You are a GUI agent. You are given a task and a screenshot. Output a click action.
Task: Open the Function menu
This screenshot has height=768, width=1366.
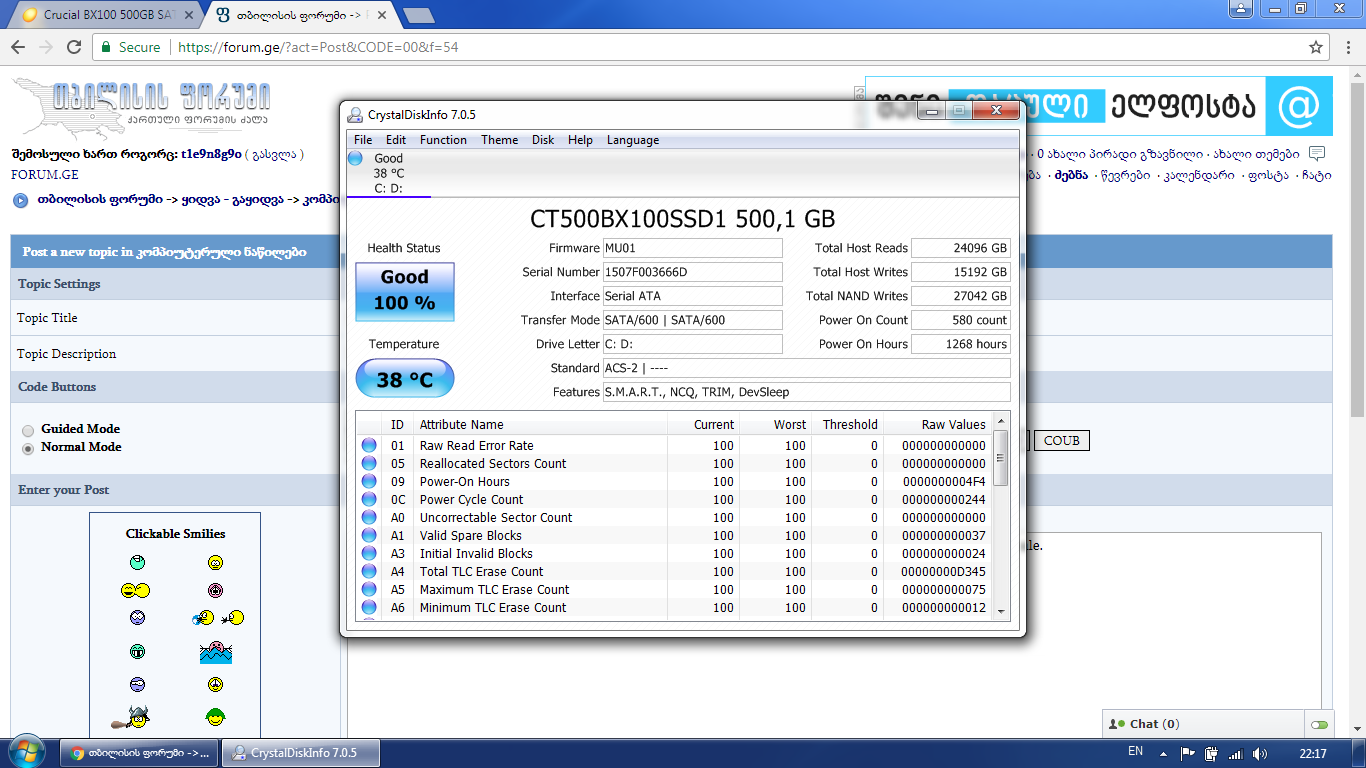tap(443, 140)
